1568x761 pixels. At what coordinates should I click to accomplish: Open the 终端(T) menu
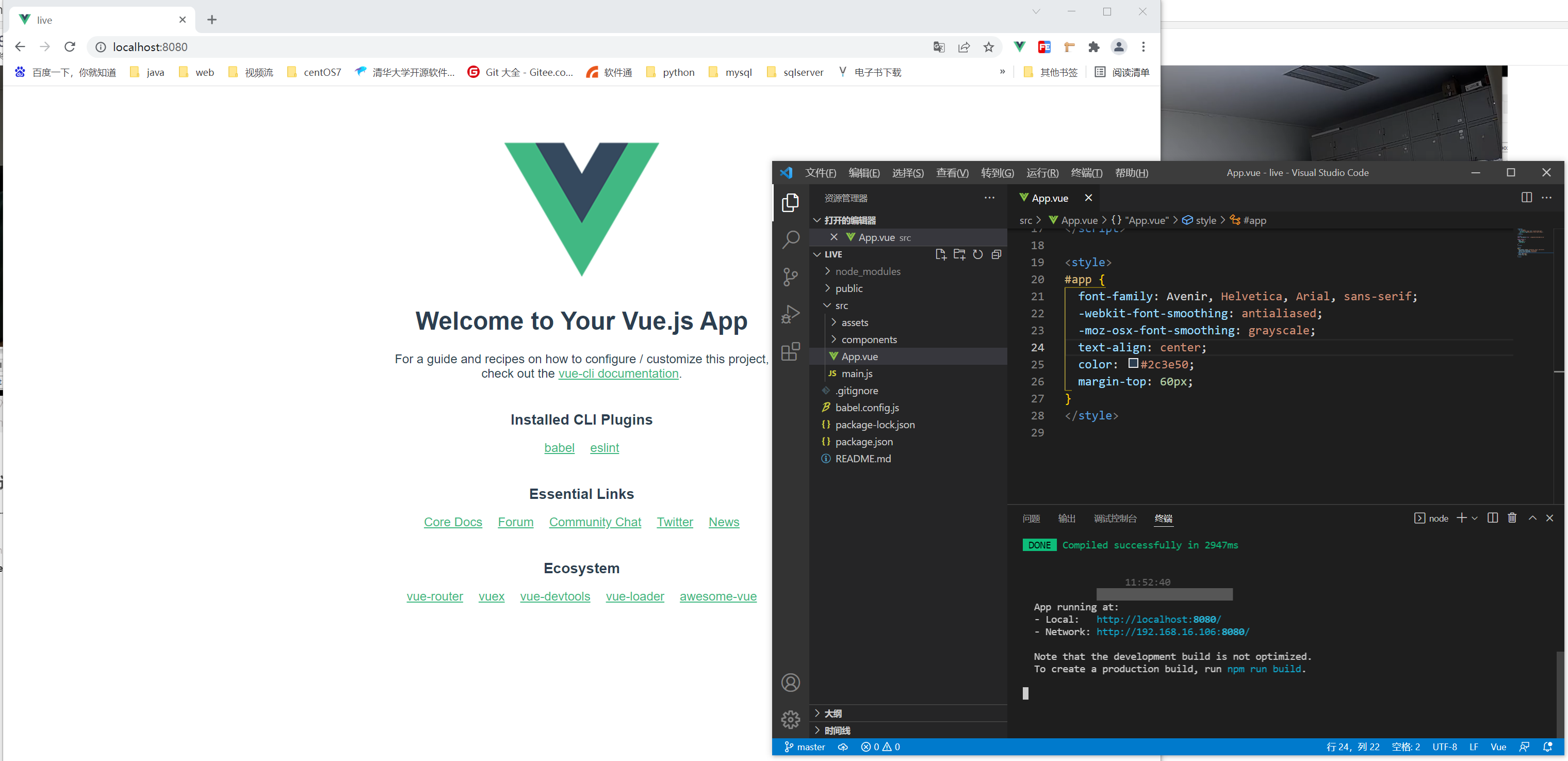click(x=1087, y=173)
